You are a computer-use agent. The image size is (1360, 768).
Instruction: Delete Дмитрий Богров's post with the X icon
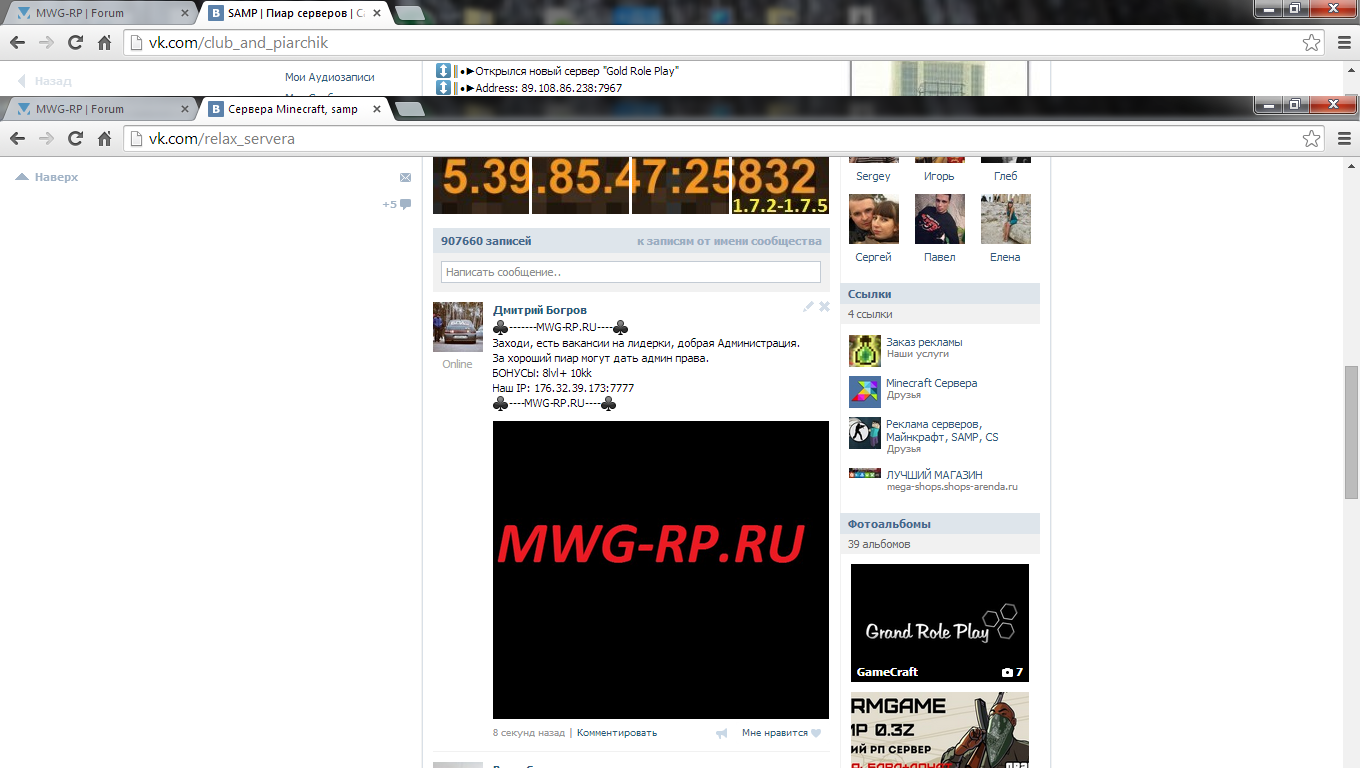(824, 307)
